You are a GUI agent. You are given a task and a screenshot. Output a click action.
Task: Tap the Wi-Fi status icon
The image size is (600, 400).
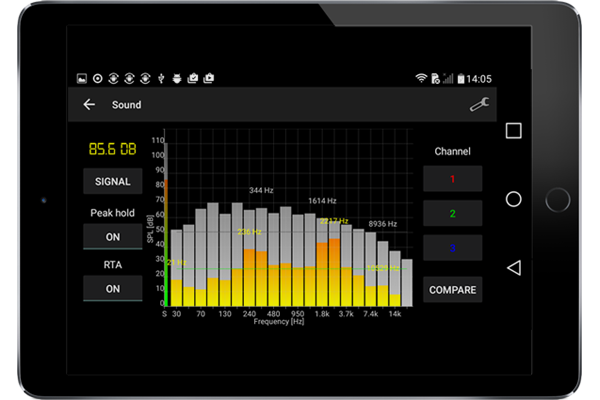421,79
